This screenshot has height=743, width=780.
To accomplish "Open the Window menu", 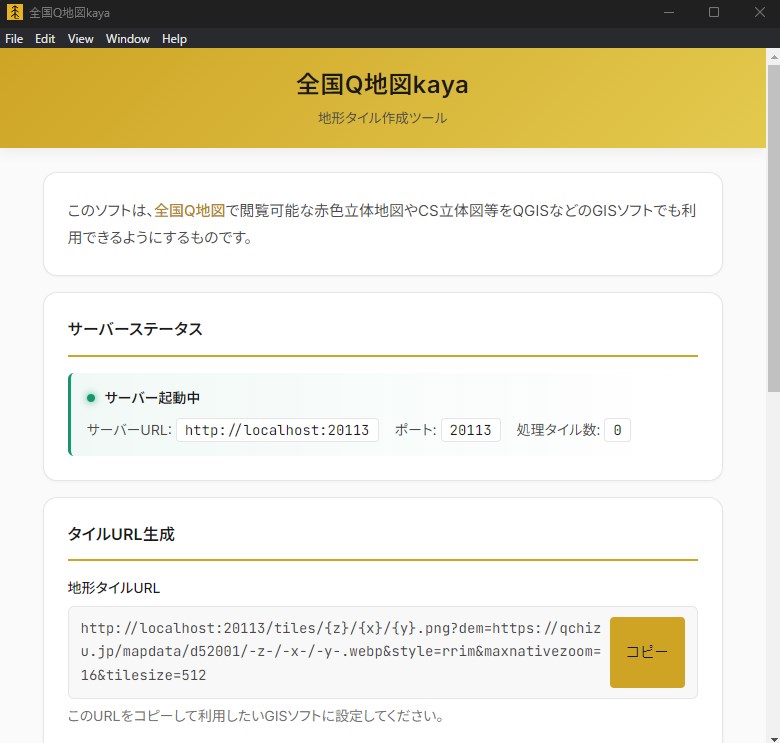I will (127, 39).
